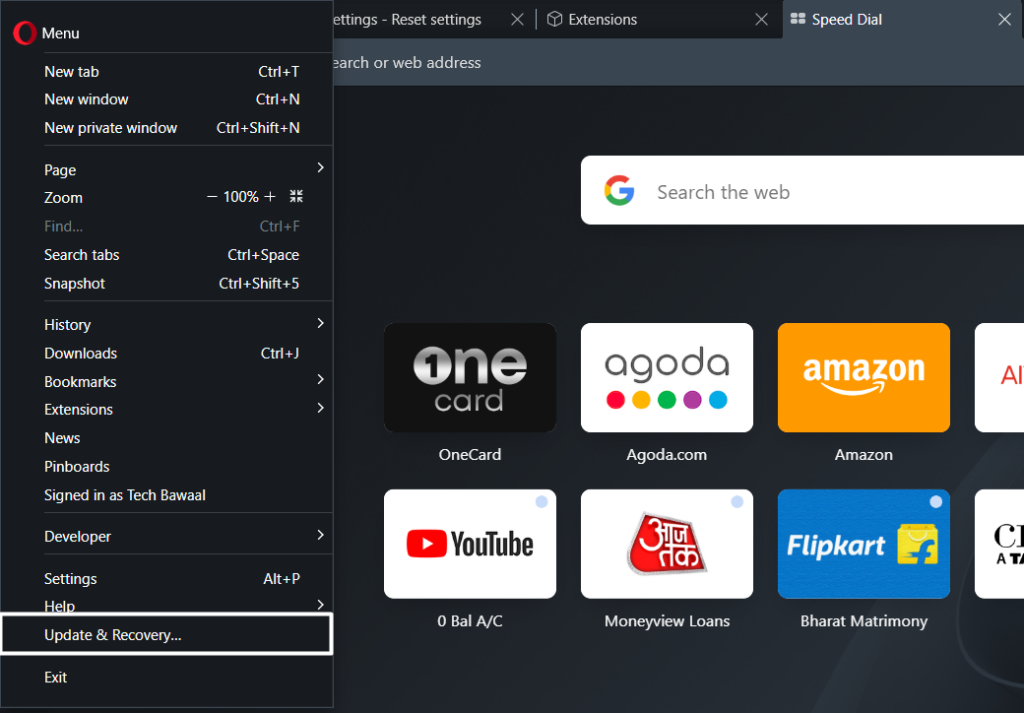1024x713 pixels.
Task: Click the dot badge on Aaj Tak tile
Action: (737, 501)
